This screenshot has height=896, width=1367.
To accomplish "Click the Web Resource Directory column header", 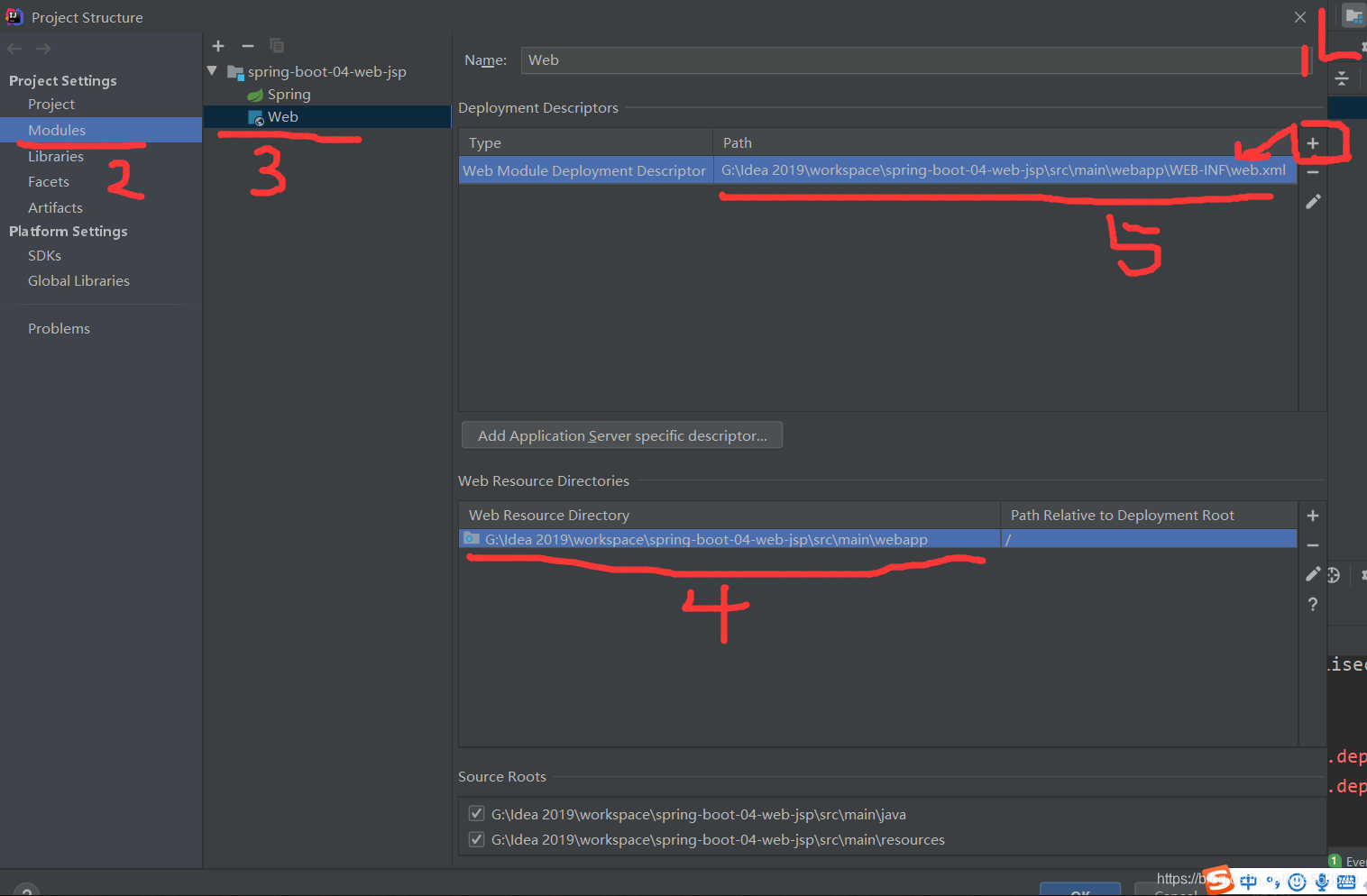I will pos(729,516).
